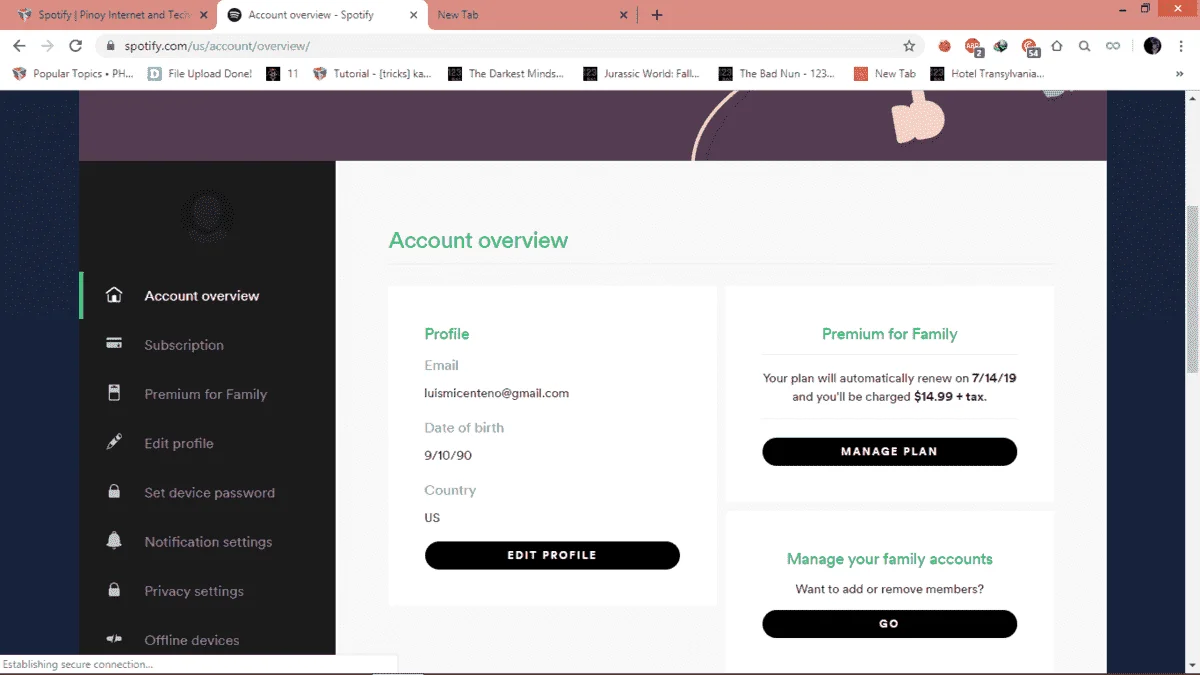Open Offline devices in the sidebar
1200x675 pixels.
(192, 640)
